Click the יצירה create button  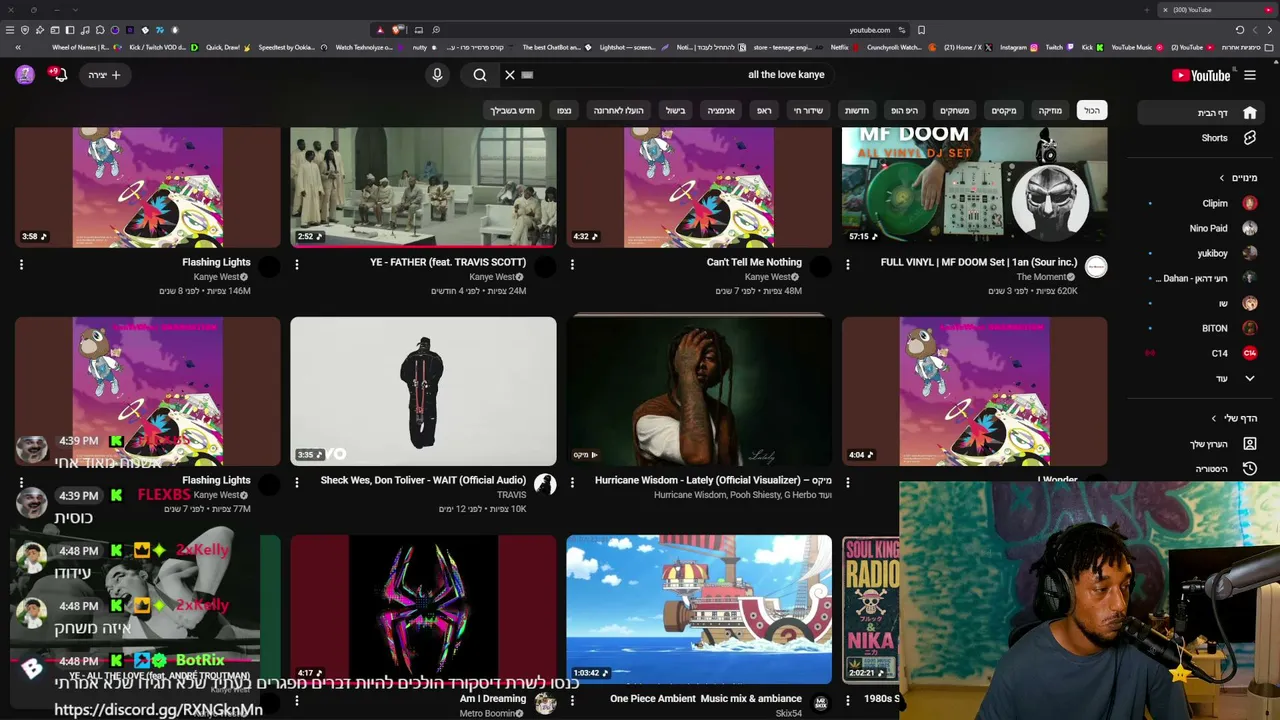point(104,75)
